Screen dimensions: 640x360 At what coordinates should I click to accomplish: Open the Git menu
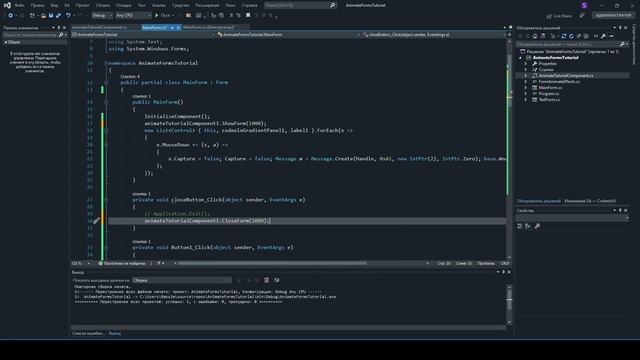pos(67,5)
